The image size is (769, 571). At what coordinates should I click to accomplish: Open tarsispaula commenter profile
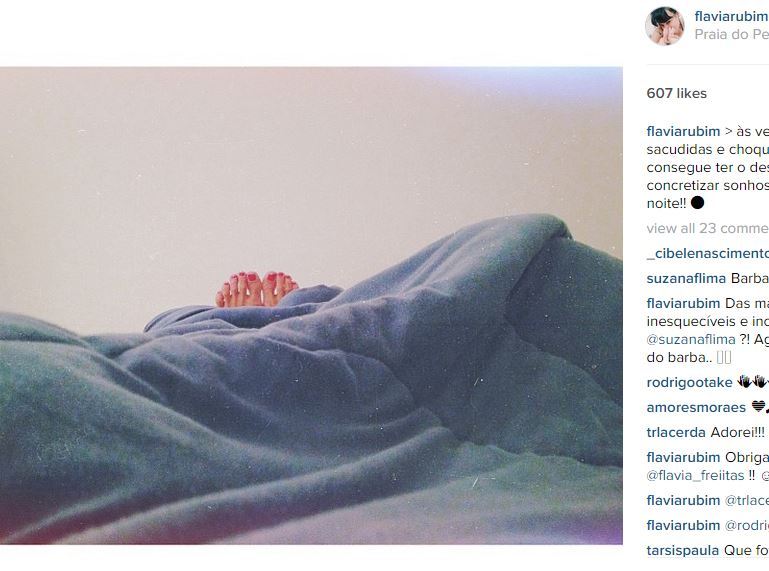682,550
